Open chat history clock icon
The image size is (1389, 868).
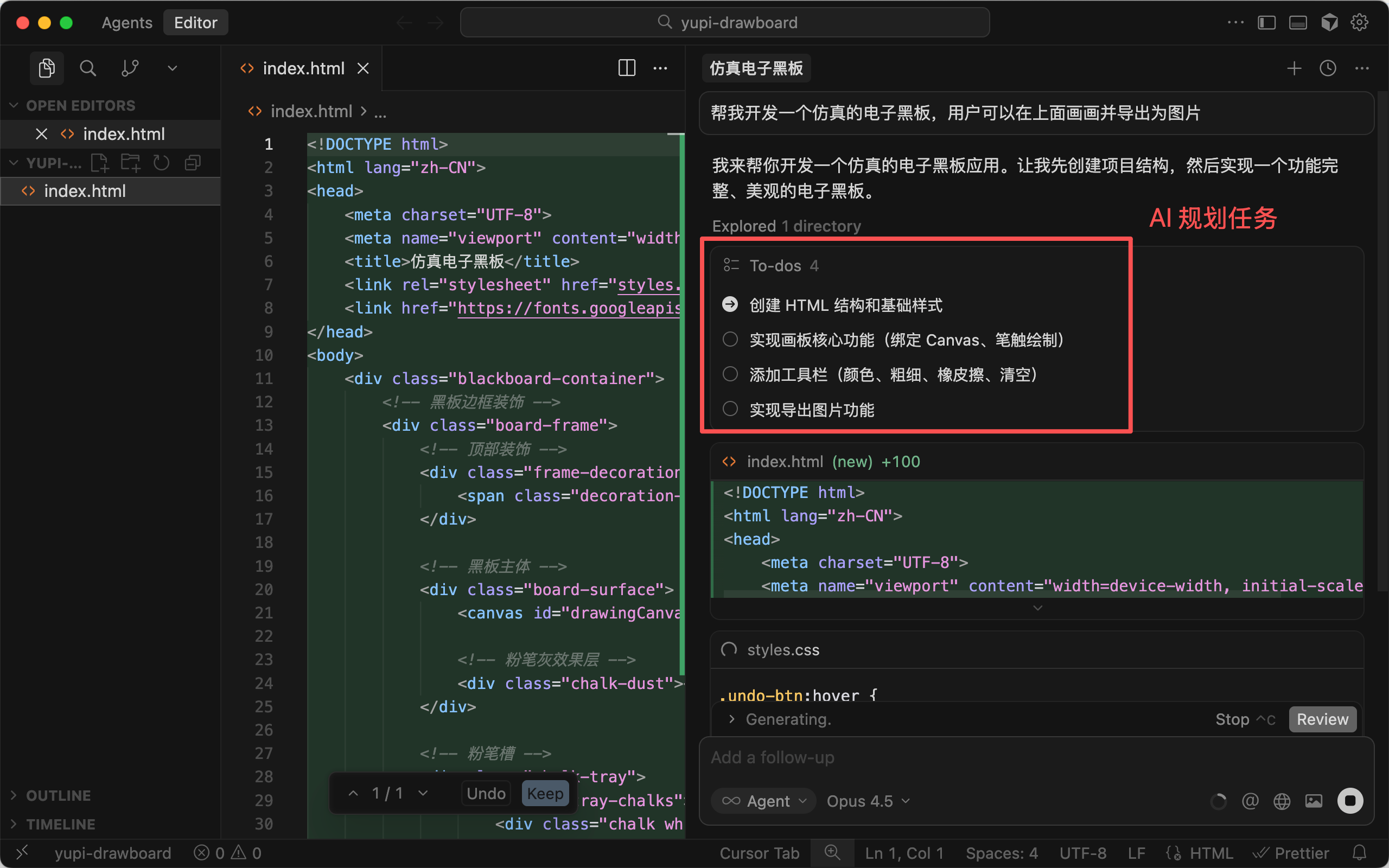pos(1328,68)
